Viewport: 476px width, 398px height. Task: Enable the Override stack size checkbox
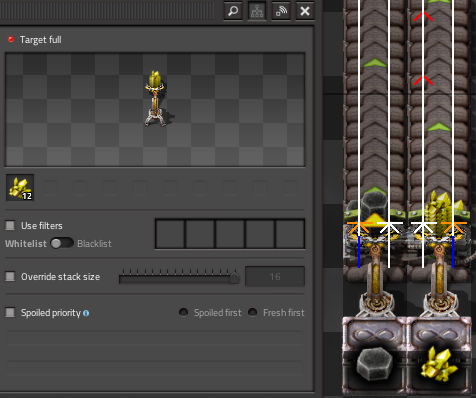(x=10, y=277)
